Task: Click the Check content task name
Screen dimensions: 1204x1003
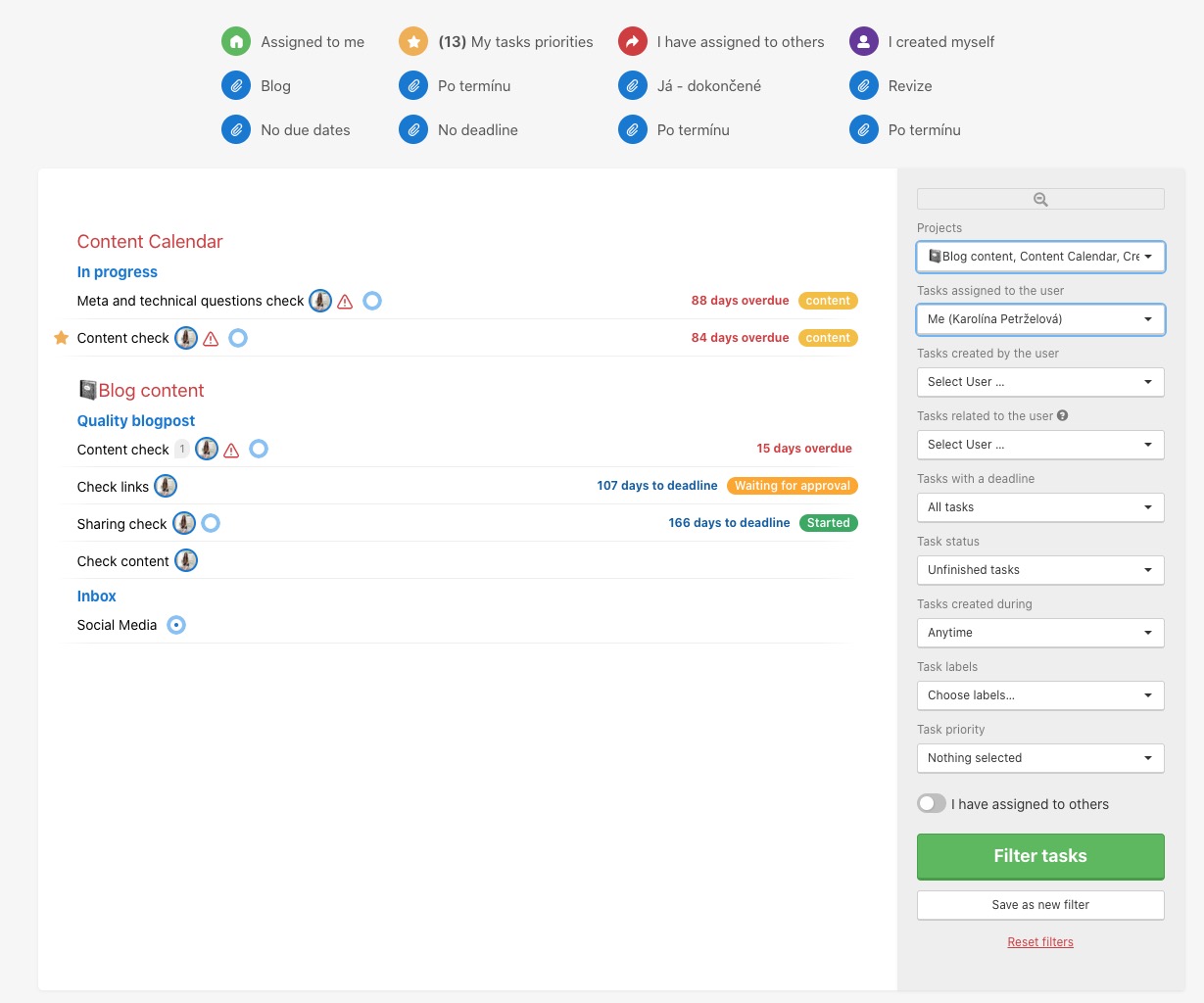Action: [123, 561]
